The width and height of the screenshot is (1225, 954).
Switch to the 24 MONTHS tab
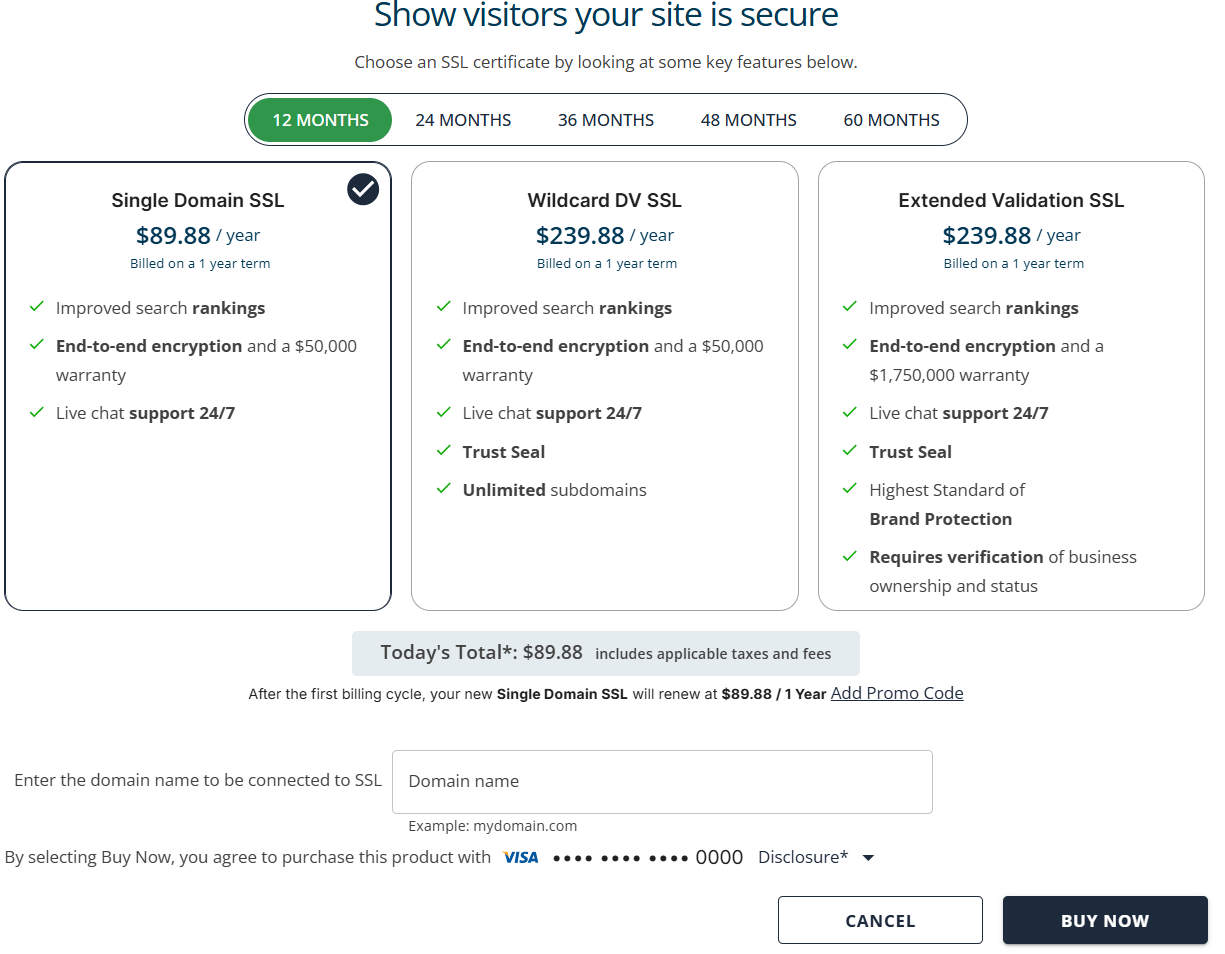tap(463, 119)
